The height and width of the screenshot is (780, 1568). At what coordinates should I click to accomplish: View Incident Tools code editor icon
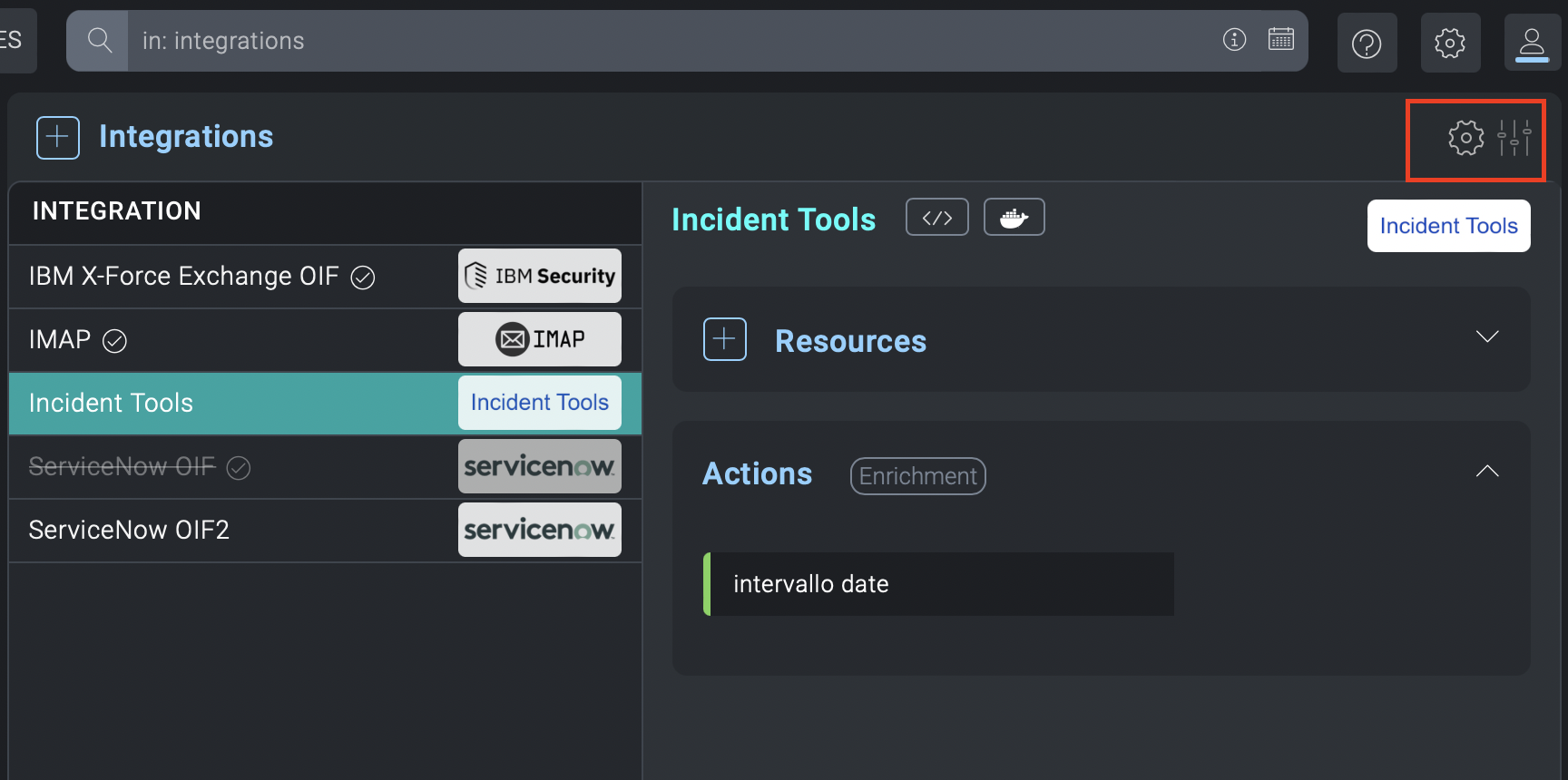click(x=936, y=218)
